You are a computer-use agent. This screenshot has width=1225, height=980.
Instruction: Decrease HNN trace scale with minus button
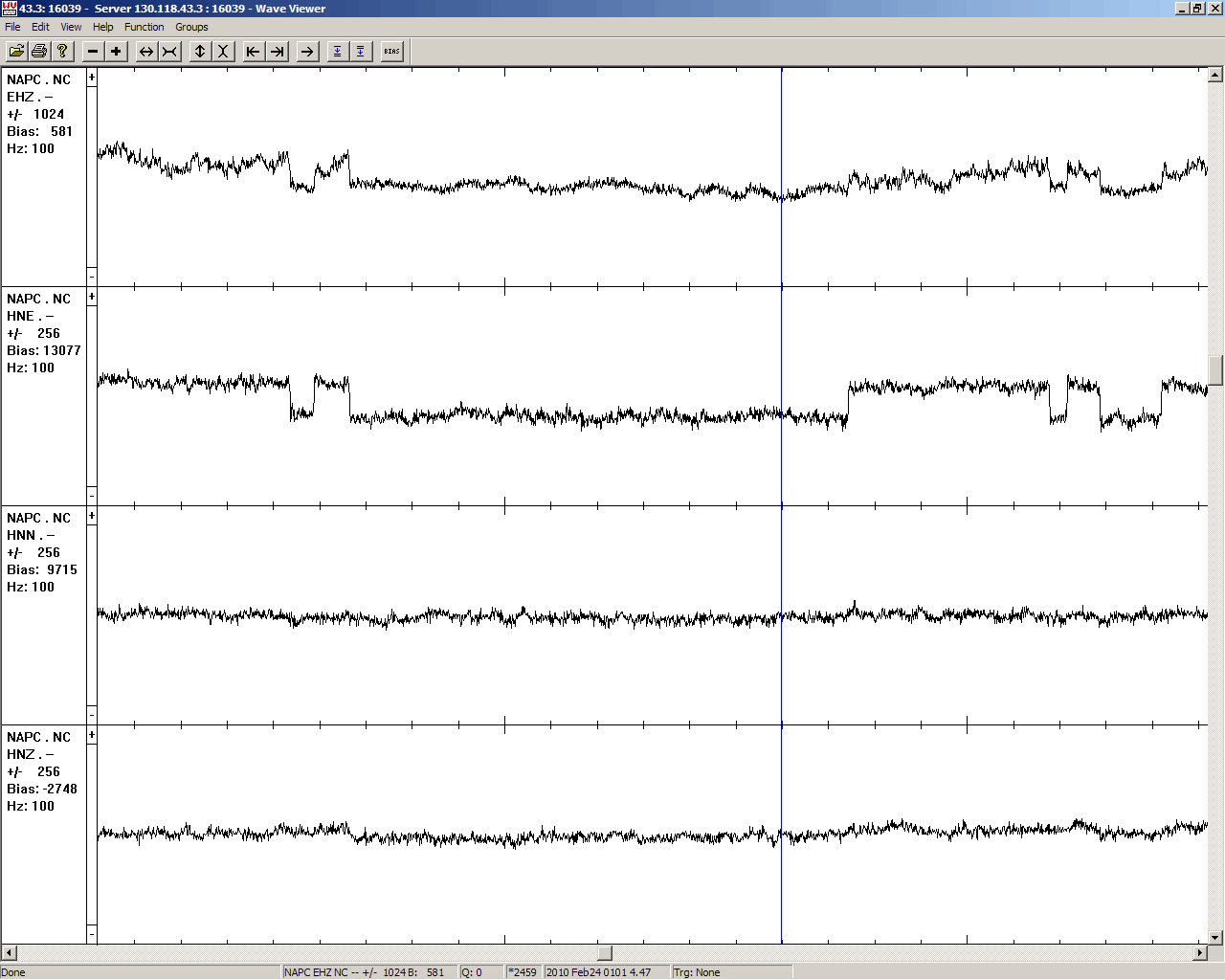pyautogui.click(x=92, y=715)
